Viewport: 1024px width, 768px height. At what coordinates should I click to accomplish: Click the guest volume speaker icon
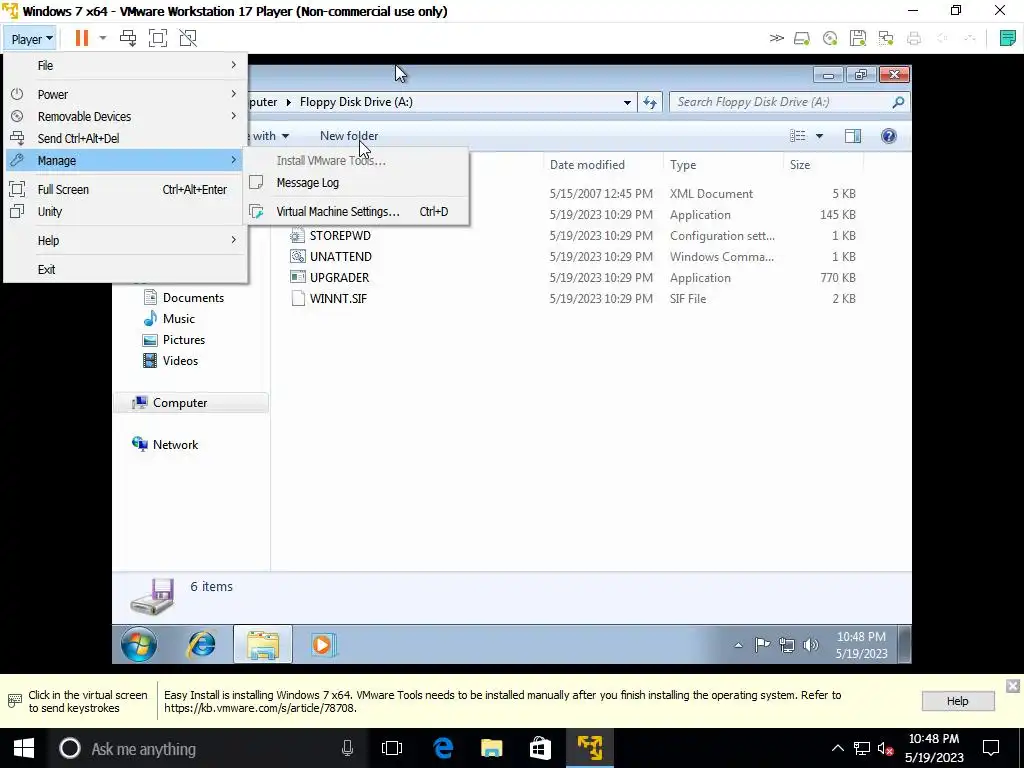(x=811, y=645)
